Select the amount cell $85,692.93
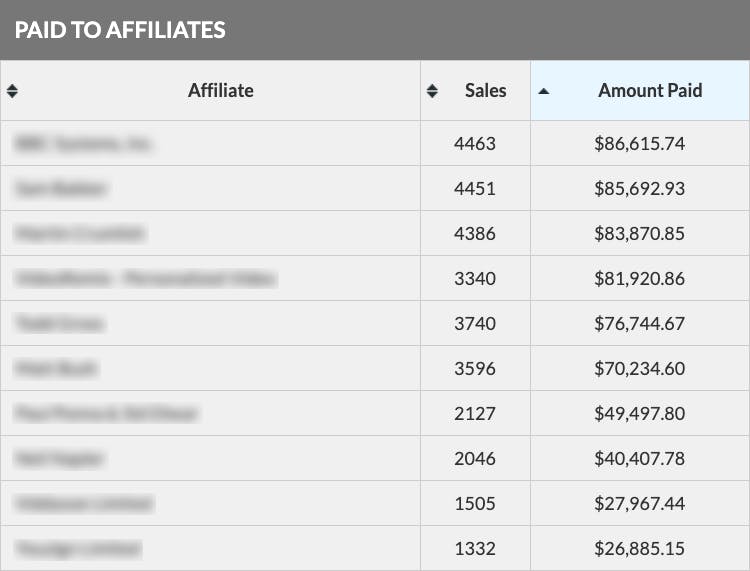The image size is (750, 571). pyautogui.click(x=640, y=189)
